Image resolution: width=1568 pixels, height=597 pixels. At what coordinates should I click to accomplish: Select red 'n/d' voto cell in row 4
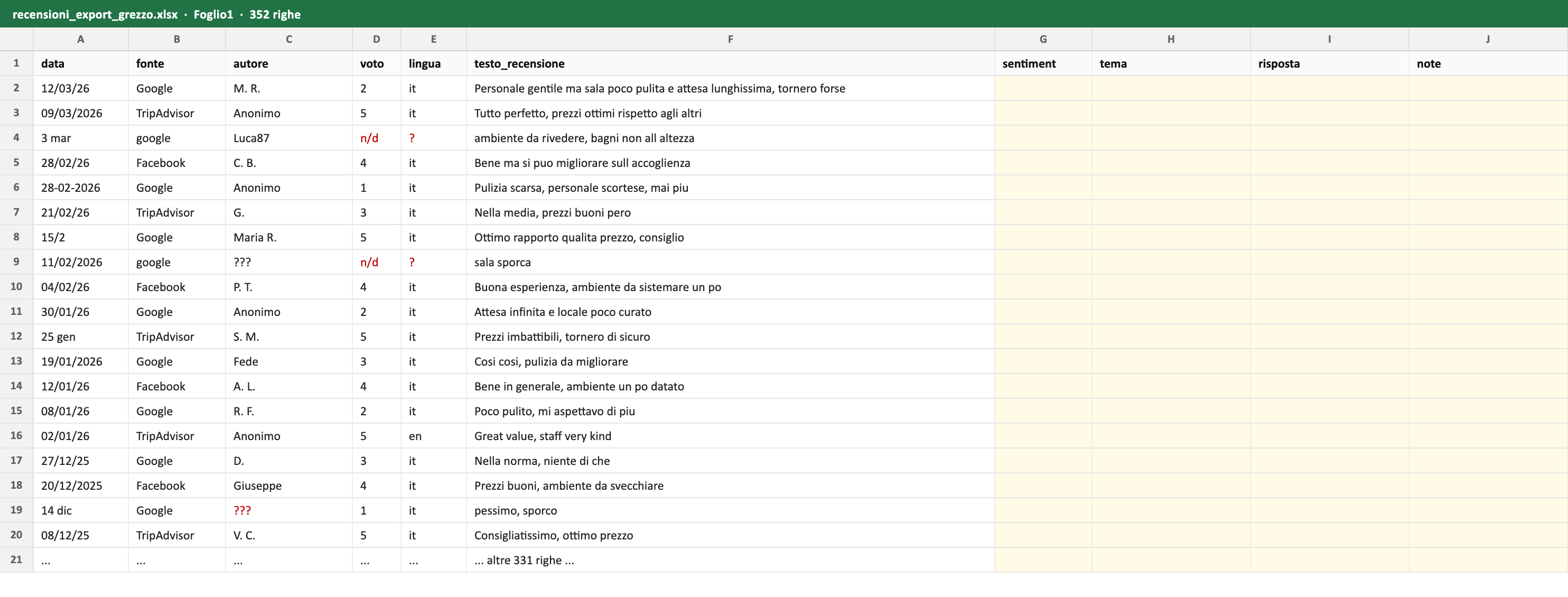[376, 138]
